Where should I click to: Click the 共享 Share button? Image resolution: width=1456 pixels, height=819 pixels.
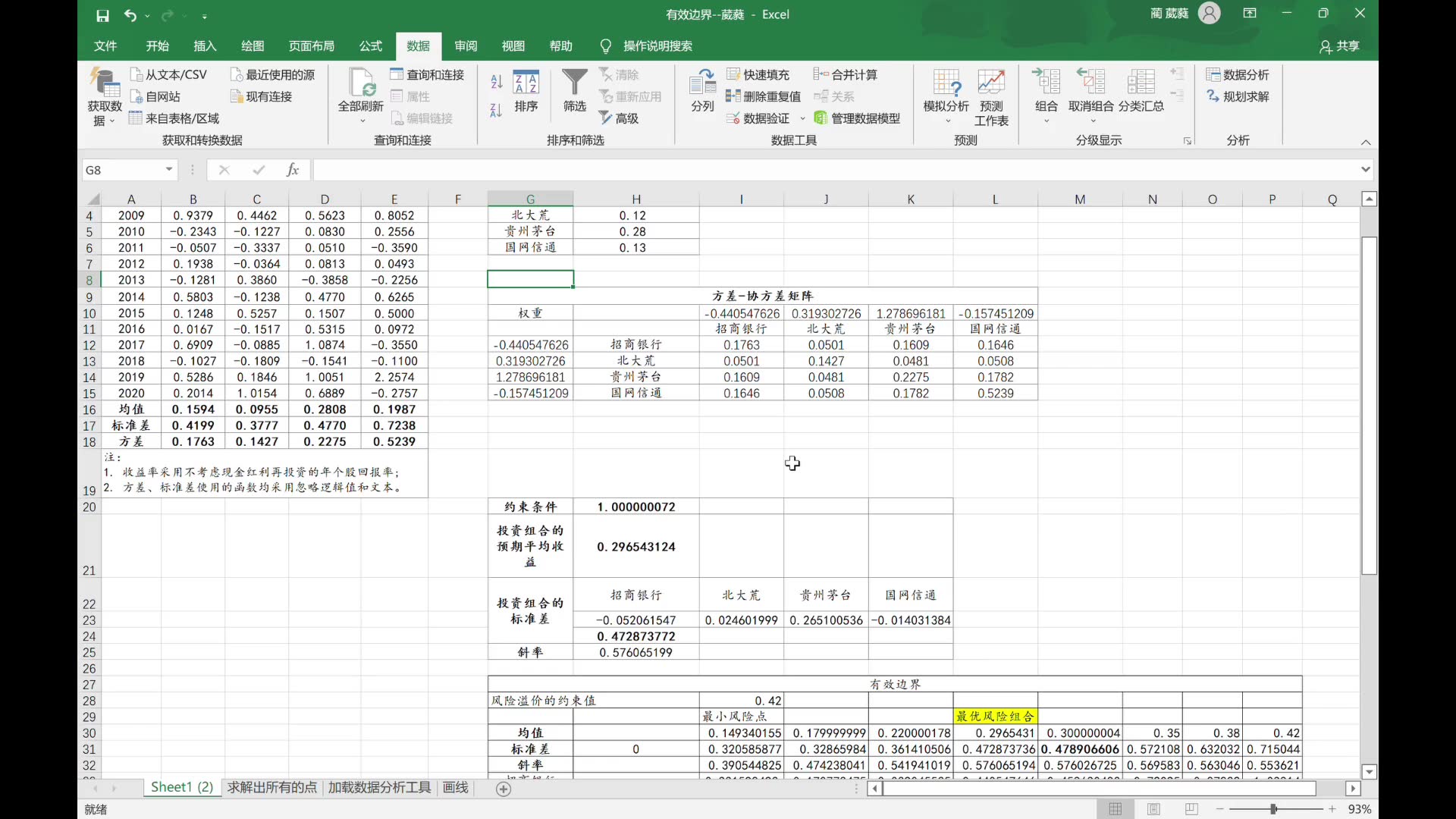click(1339, 46)
